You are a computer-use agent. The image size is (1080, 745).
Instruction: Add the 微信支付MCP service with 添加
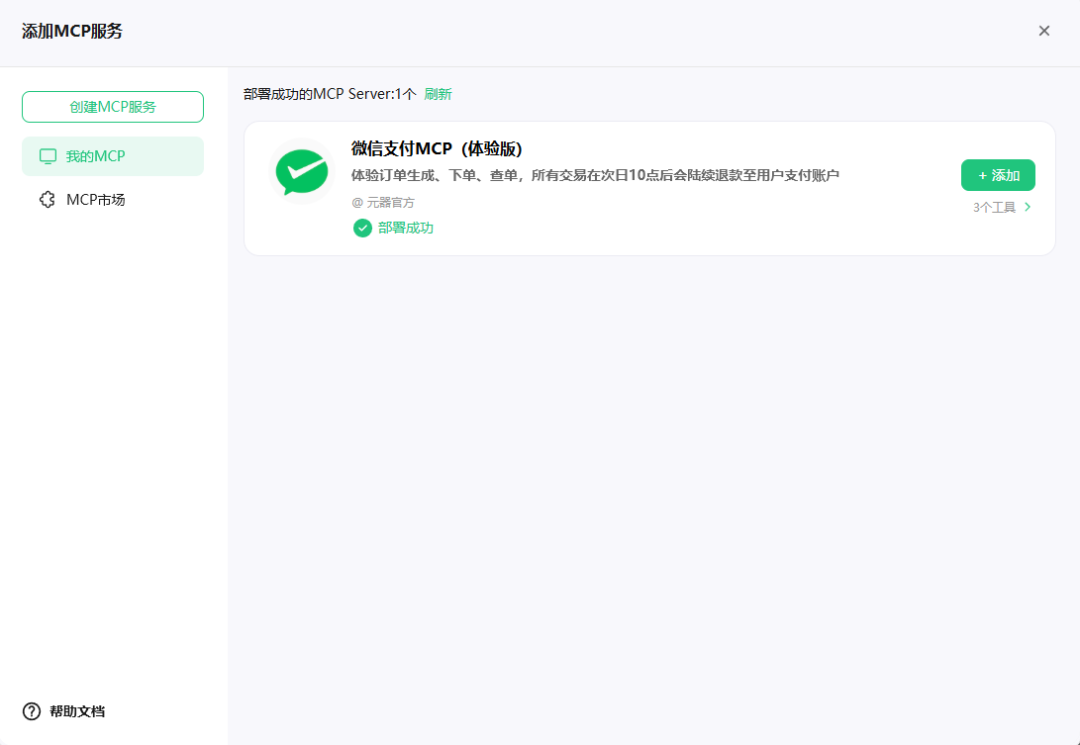pyautogui.click(x=998, y=176)
